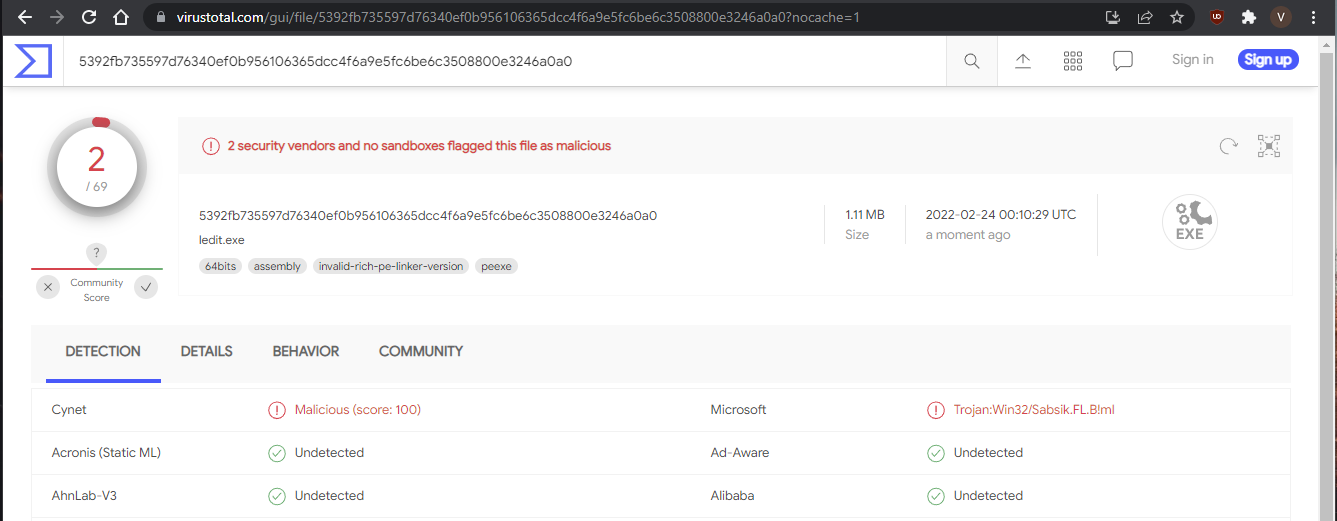Click the Acronis green undetected check icon
The width and height of the screenshot is (1337, 521).
(277, 453)
